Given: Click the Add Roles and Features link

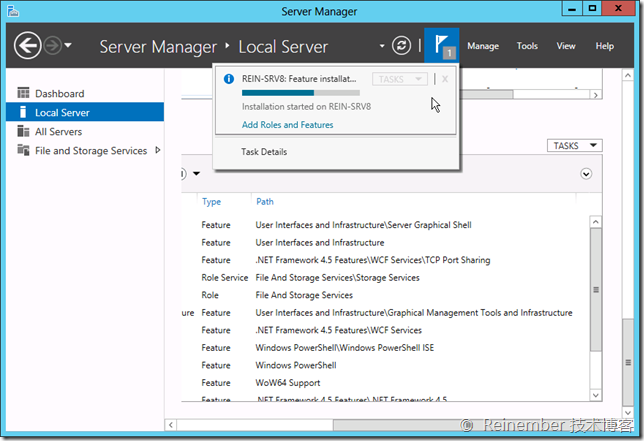Looking at the screenshot, I should click(288, 125).
